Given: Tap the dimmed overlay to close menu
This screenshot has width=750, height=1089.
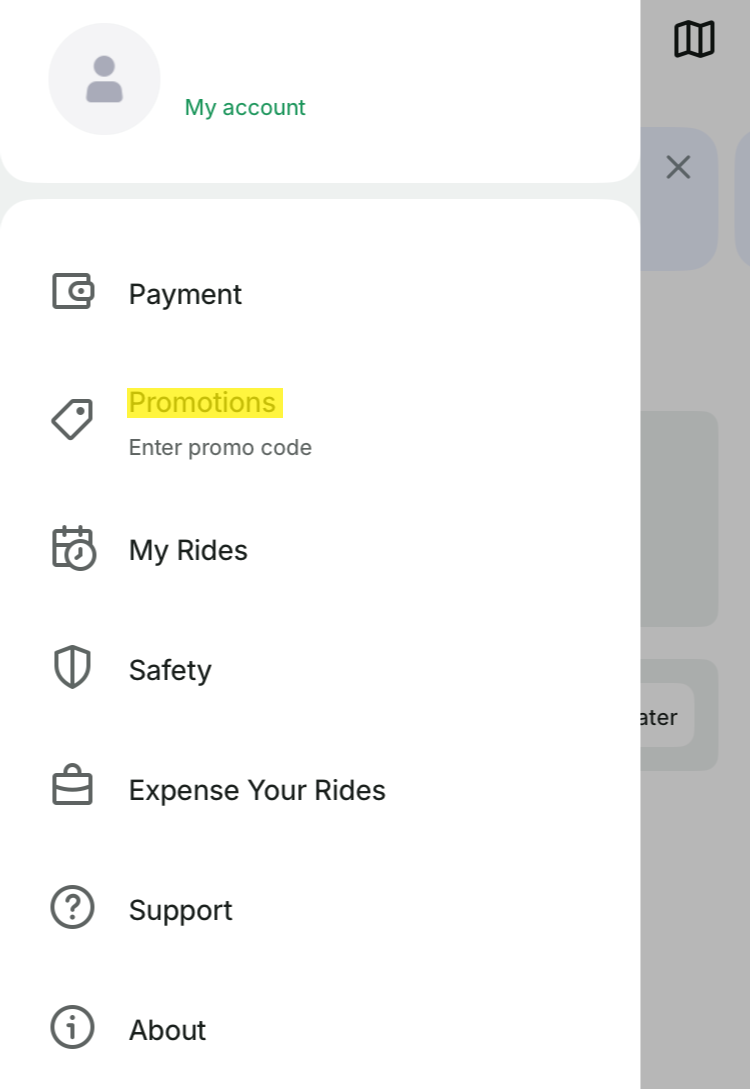Looking at the screenshot, I should (695, 900).
